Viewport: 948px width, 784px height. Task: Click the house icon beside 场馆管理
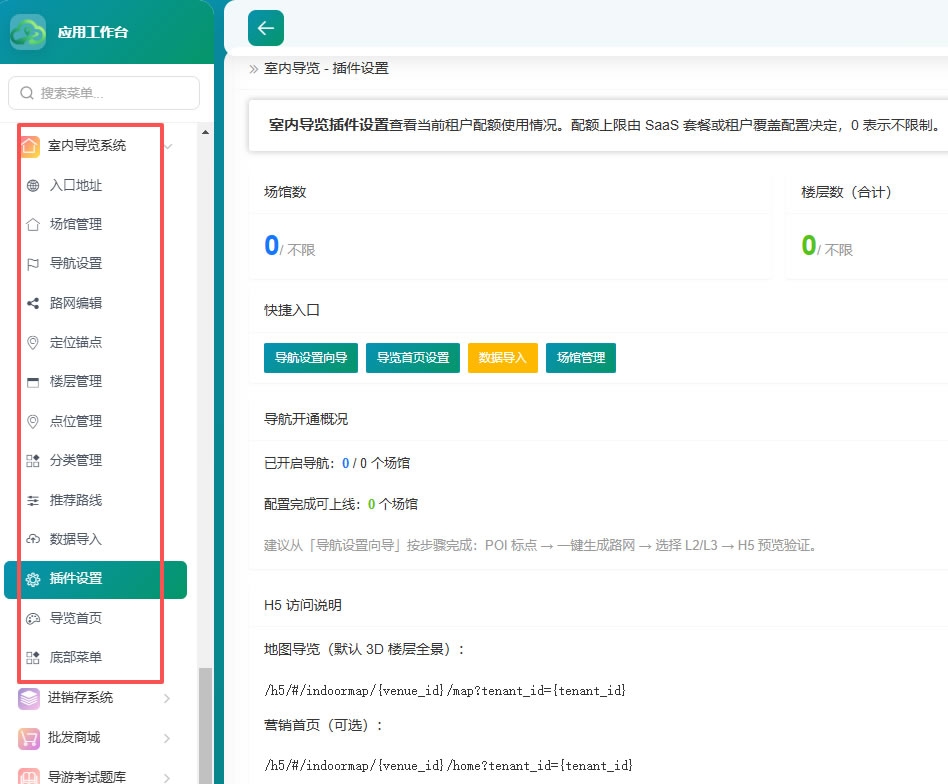click(33, 225)
